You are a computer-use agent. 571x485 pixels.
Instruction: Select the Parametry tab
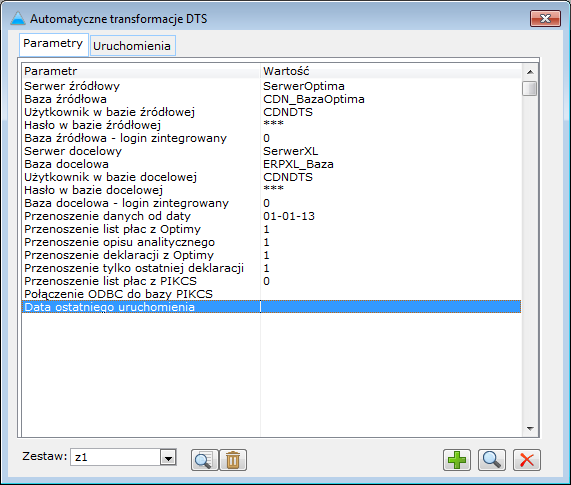pyautogui.click(x=53, y=44)
